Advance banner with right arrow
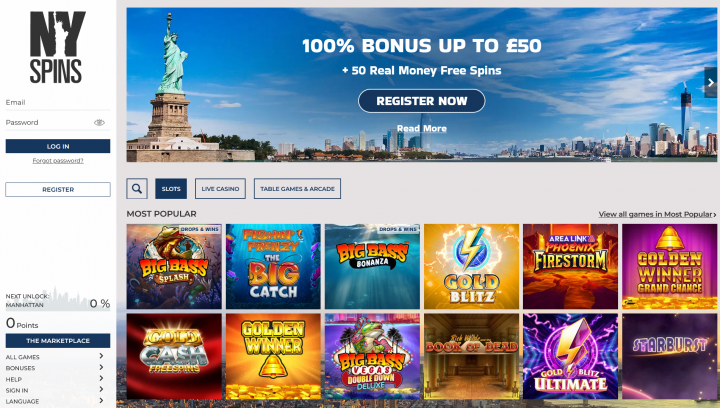720x408 pixels. (710, 83)
